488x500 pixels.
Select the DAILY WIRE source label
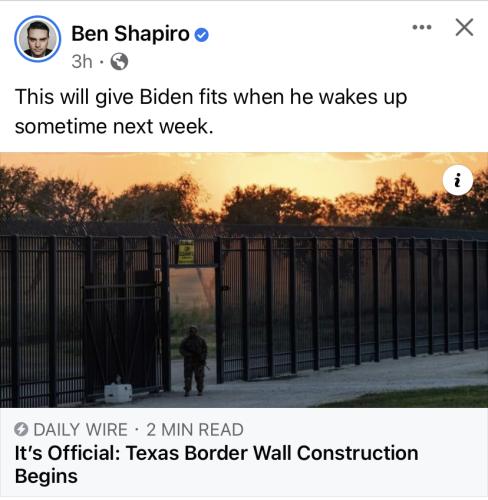pos(81,429)
